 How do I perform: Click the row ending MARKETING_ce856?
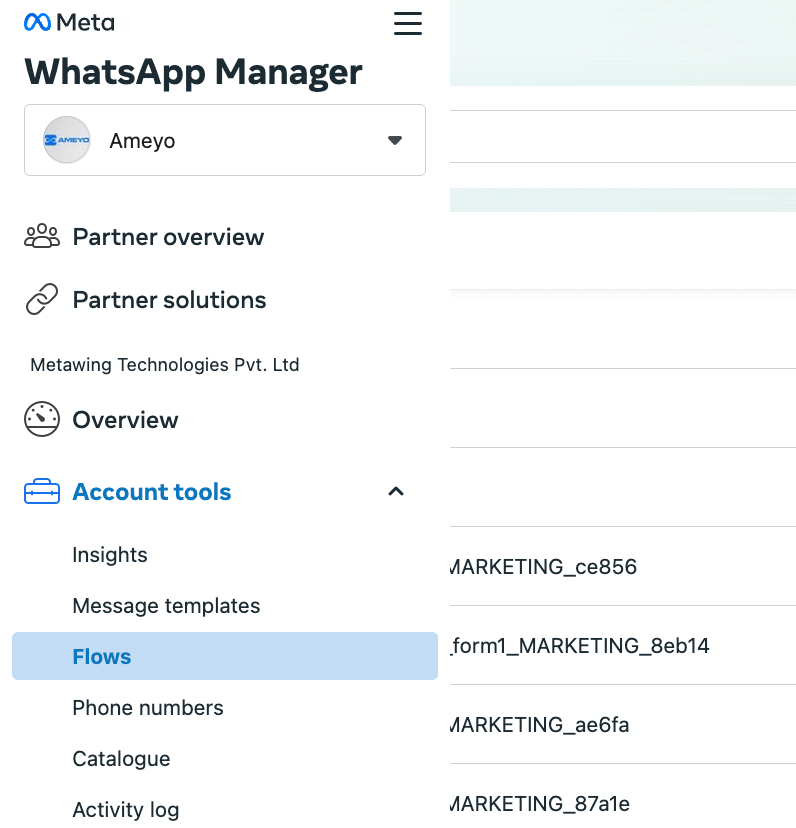tap(623, 566)
